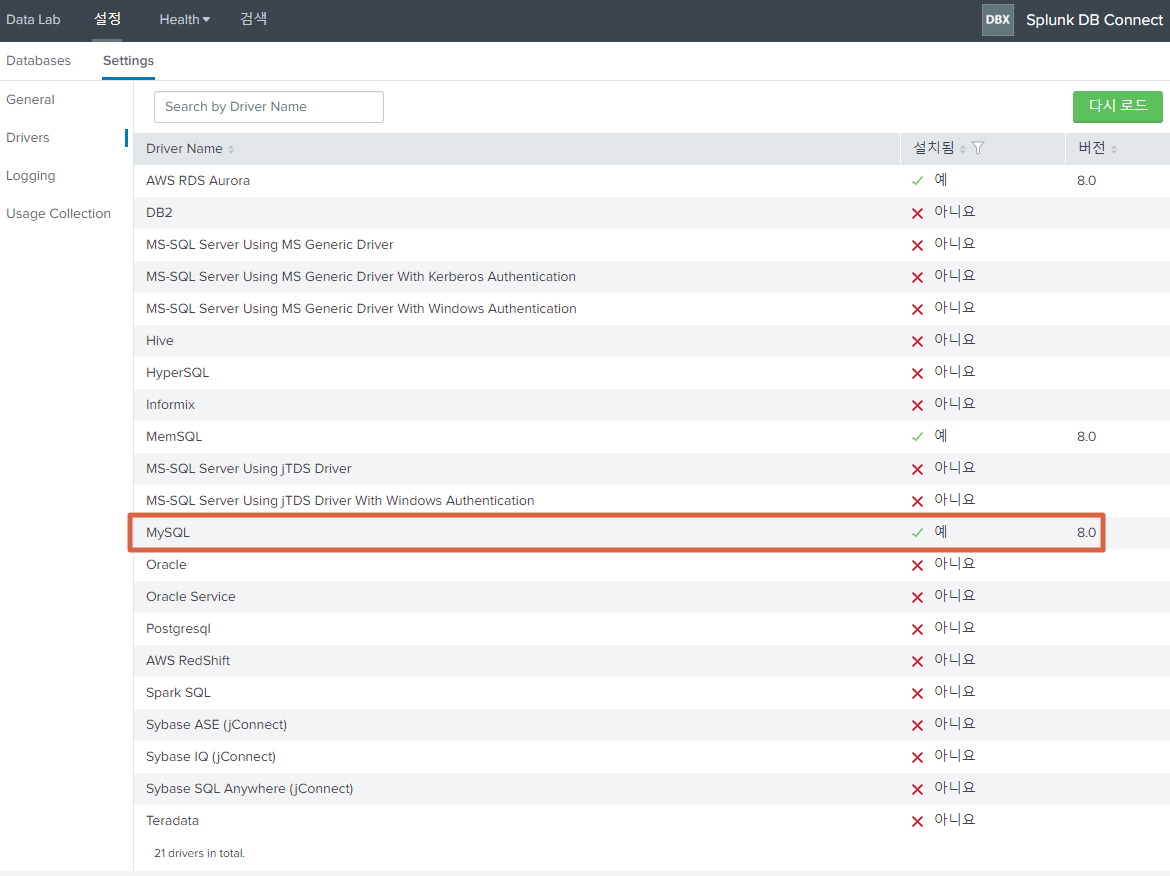Select the HyperSQL driver name

click(x=178, y=373)
